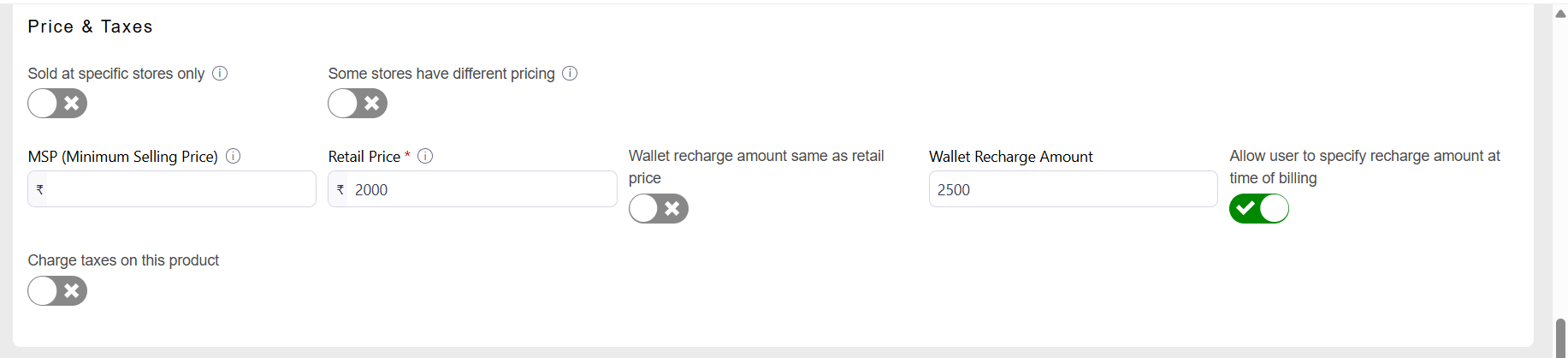
Task: Toggle Wallet recharge amount same as retail price
Action: [x=659, y=208]
